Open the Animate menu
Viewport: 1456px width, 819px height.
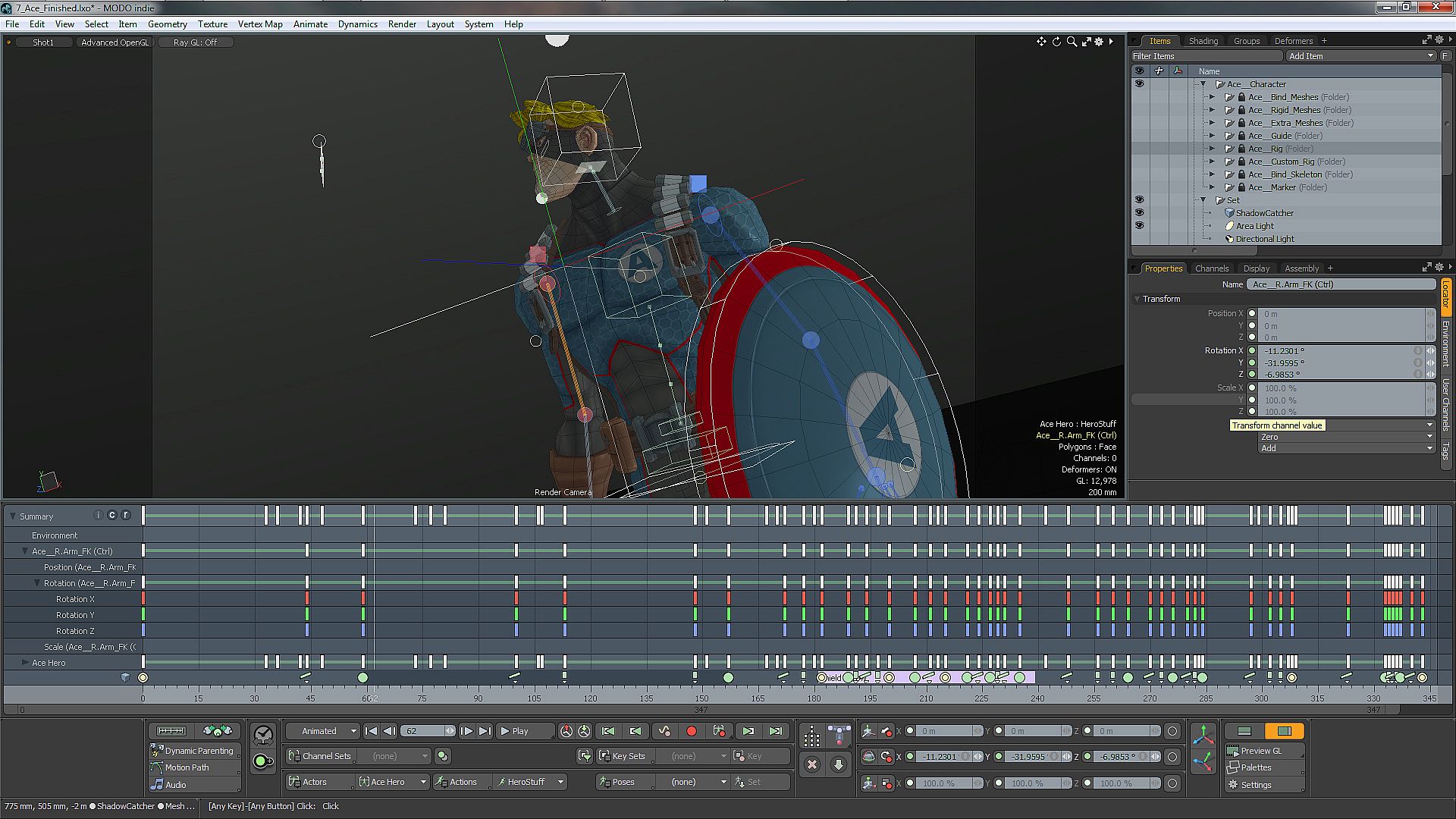coord(310,24)
